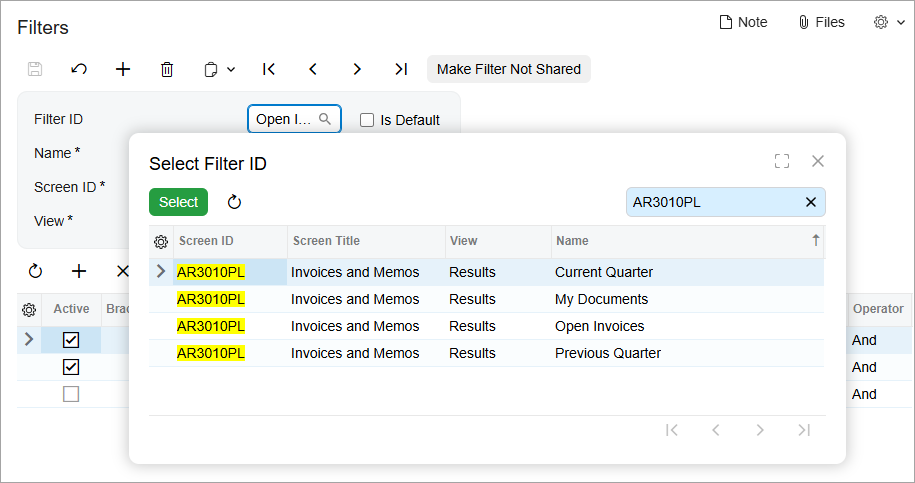Click the Filter ID lookup magnifier

click(325, 119)
